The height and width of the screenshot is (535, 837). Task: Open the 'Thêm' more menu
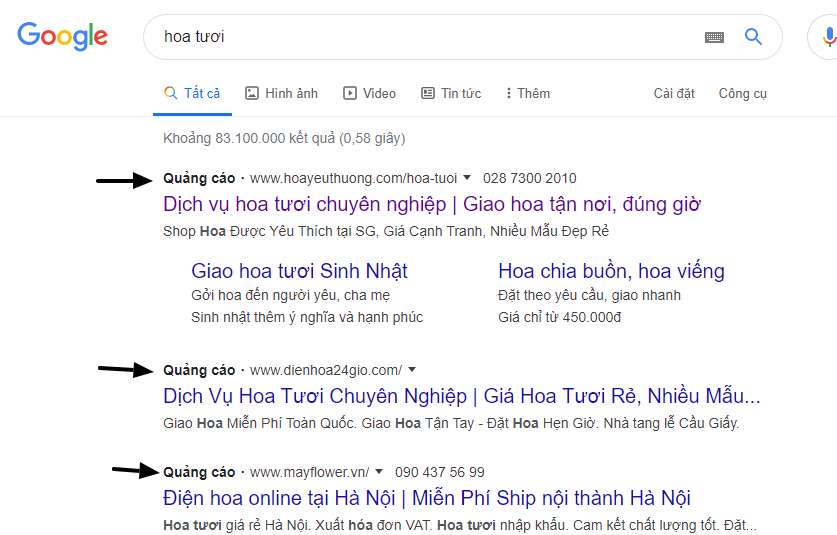(x=527, y=93)
